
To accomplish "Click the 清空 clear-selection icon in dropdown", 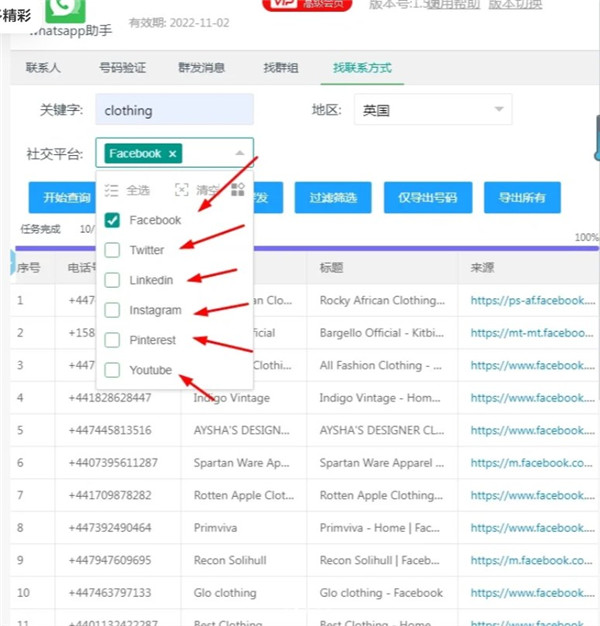I will coord(181,189).
